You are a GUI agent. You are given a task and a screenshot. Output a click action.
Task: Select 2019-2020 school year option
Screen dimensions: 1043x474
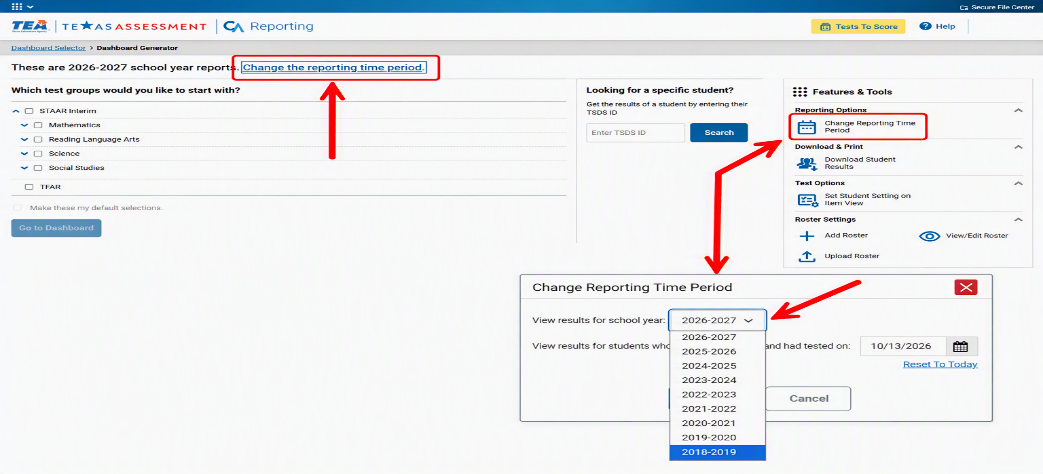(718, 437)
